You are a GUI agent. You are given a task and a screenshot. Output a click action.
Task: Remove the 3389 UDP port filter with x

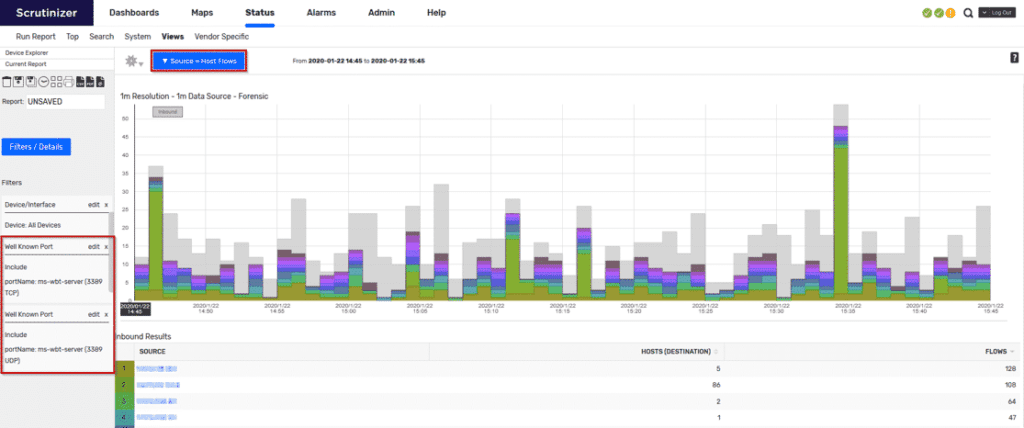click(x=106, y=314)
